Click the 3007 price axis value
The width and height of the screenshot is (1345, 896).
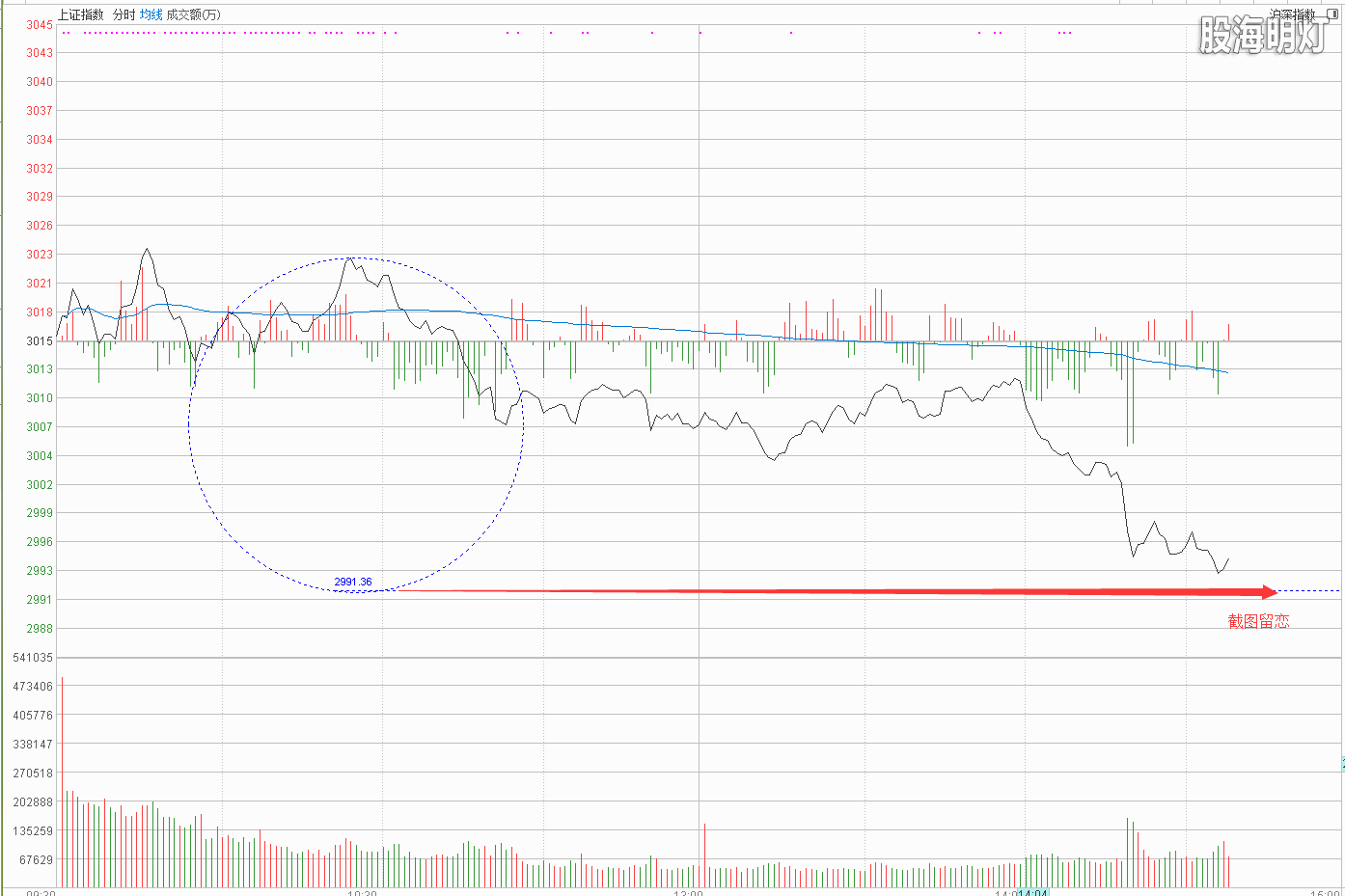[40, 427]
